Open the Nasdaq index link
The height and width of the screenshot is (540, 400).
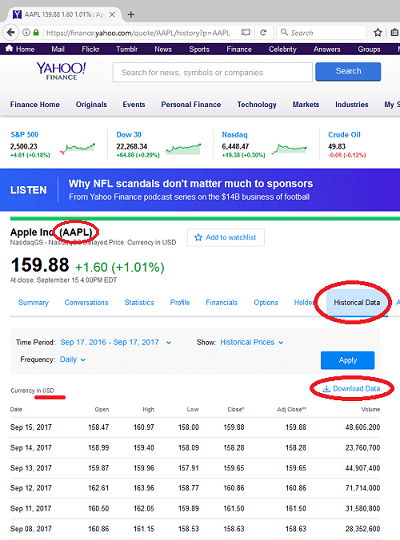point(235,135)
